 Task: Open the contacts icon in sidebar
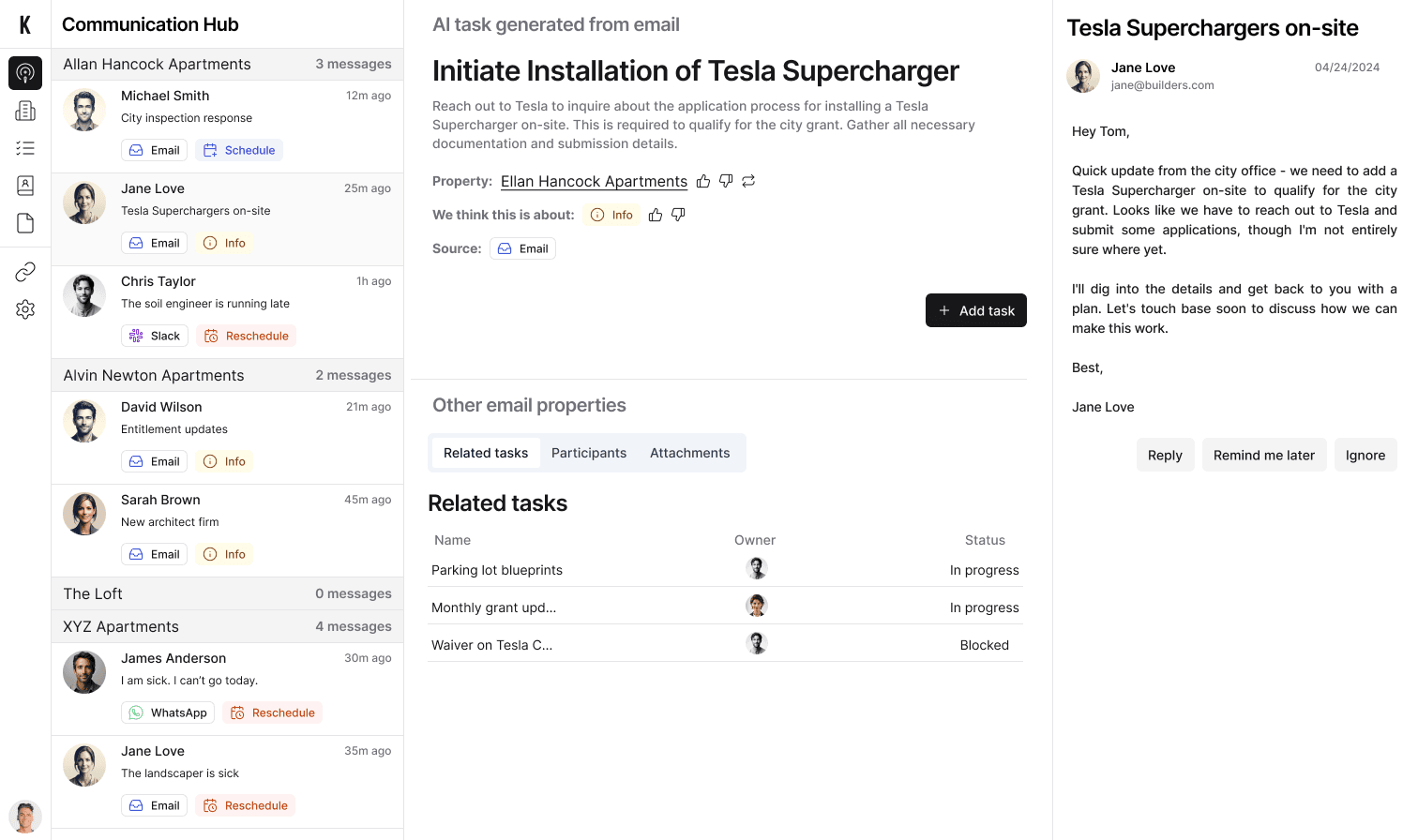25,186
